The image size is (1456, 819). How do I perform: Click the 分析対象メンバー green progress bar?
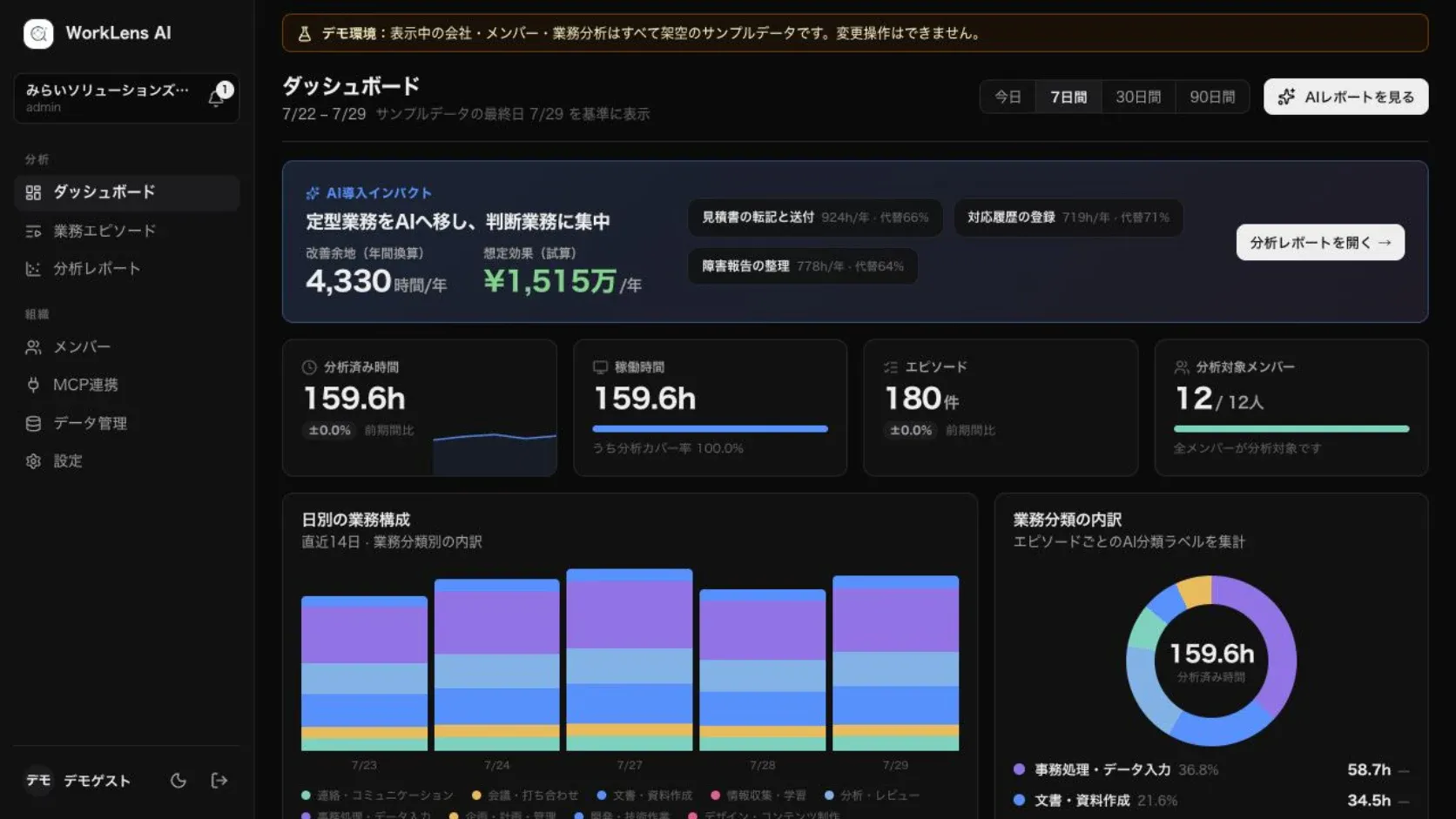coord(1291,429)
